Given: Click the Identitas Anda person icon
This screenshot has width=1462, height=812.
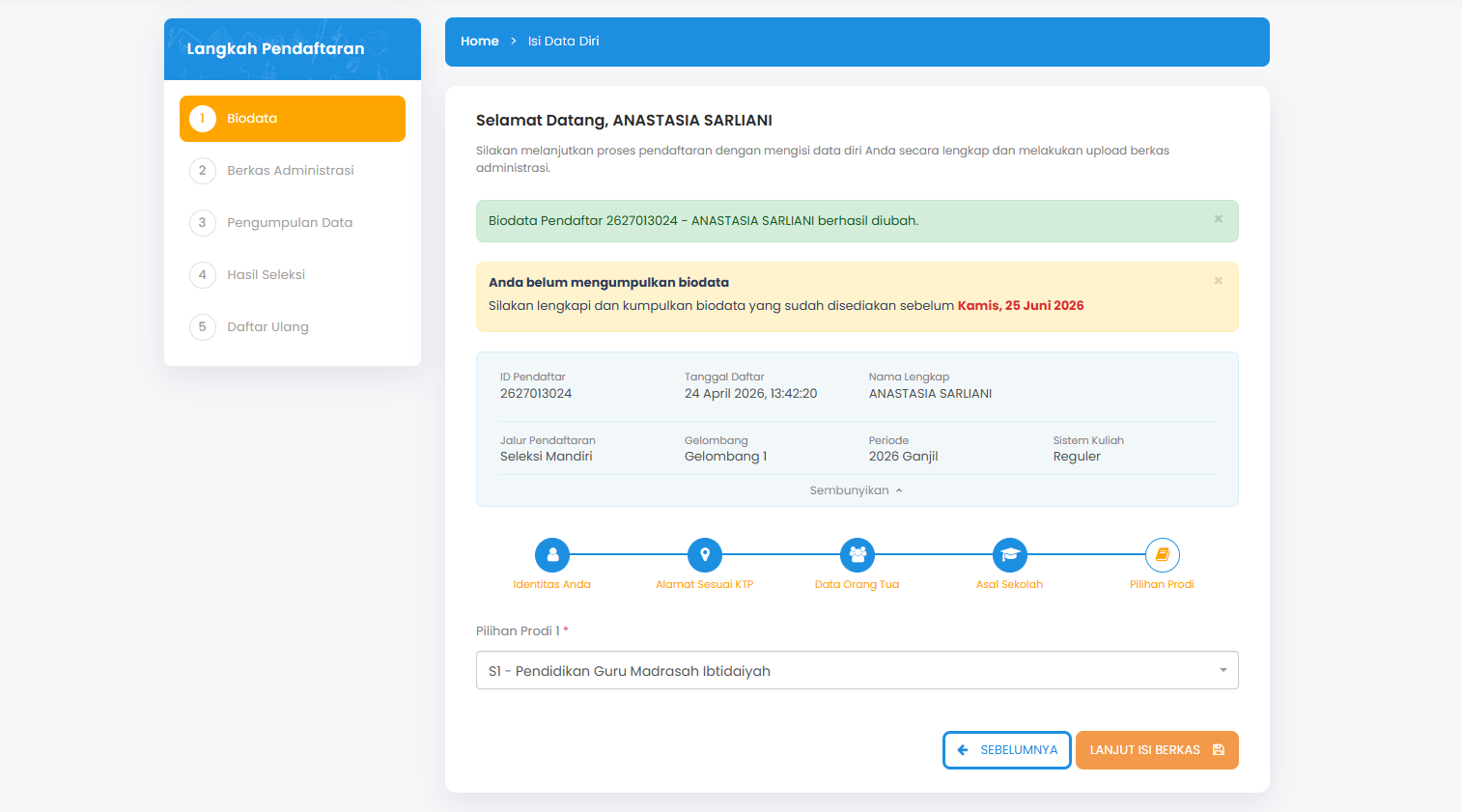Looking at the screenshot, I should [552, 555].
